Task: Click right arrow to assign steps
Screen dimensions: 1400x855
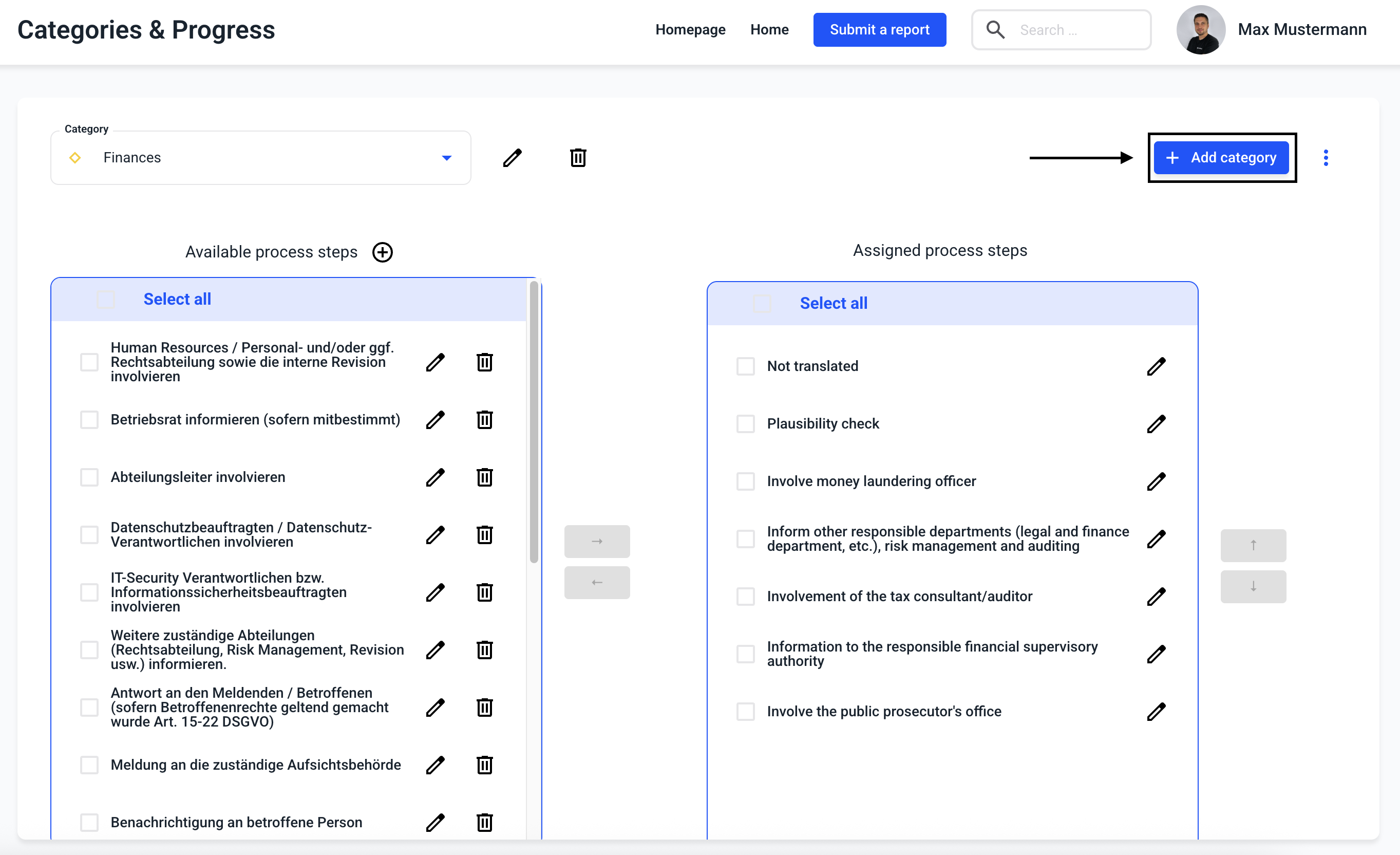Action: click(597, 541)
